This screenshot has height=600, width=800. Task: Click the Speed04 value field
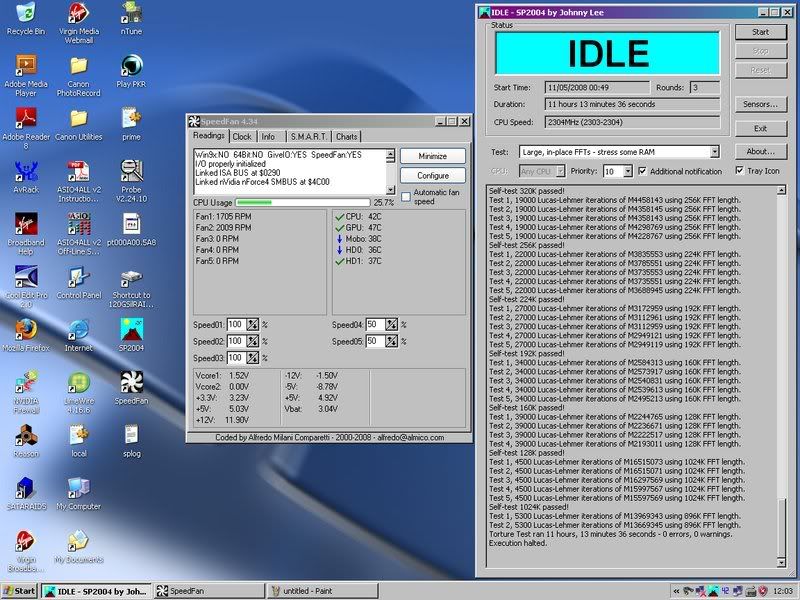pyautogui.click(x=375, y=324)
